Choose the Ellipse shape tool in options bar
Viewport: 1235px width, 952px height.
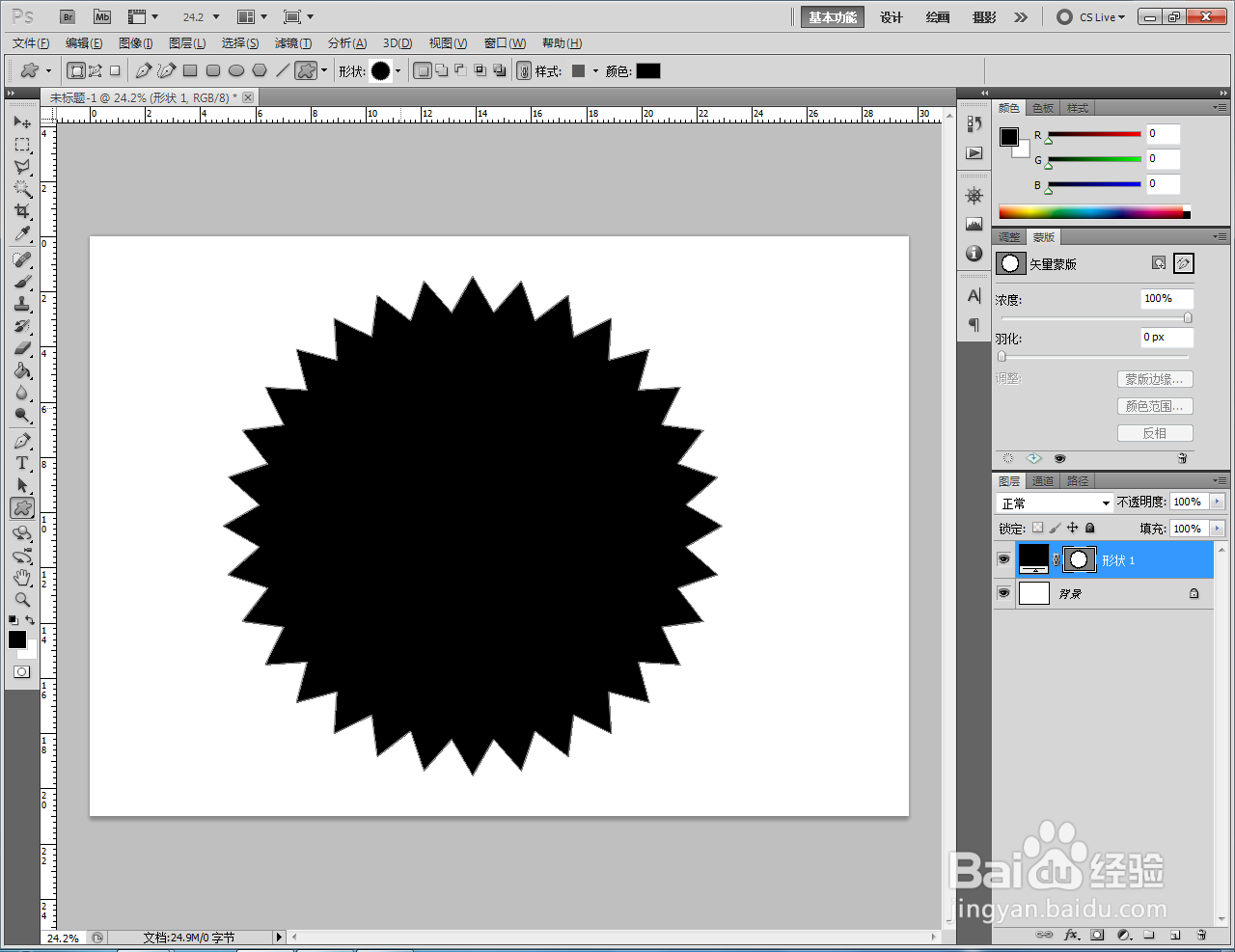click(236, 70)
